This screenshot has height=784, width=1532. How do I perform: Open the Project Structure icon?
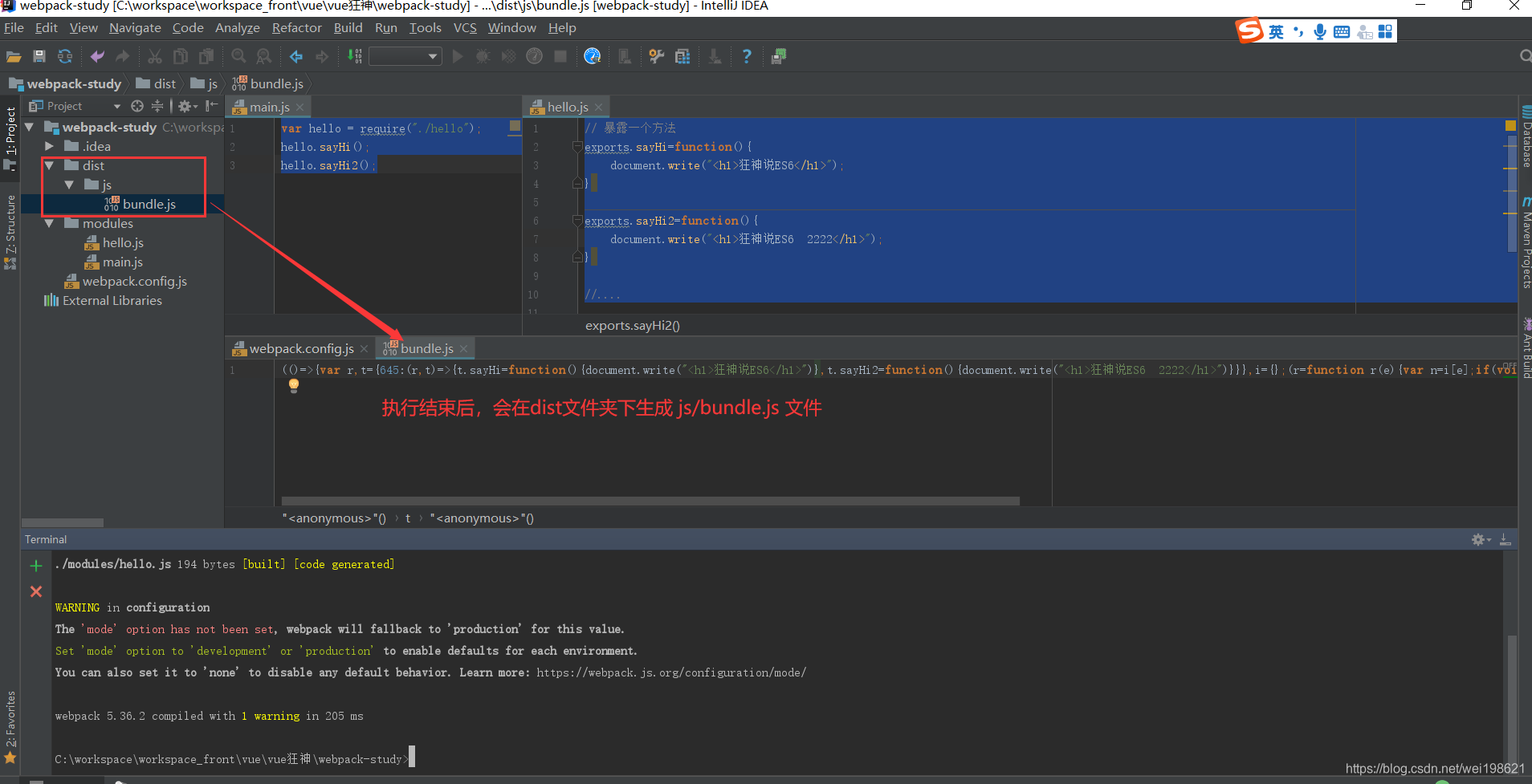pos(682,56)
